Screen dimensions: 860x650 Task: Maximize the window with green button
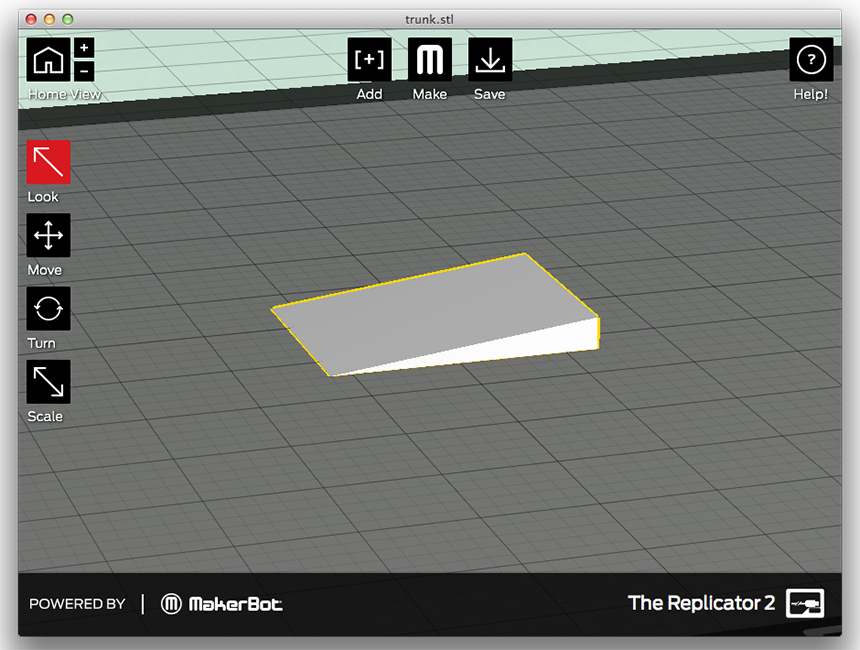click(x=67, y=19)
